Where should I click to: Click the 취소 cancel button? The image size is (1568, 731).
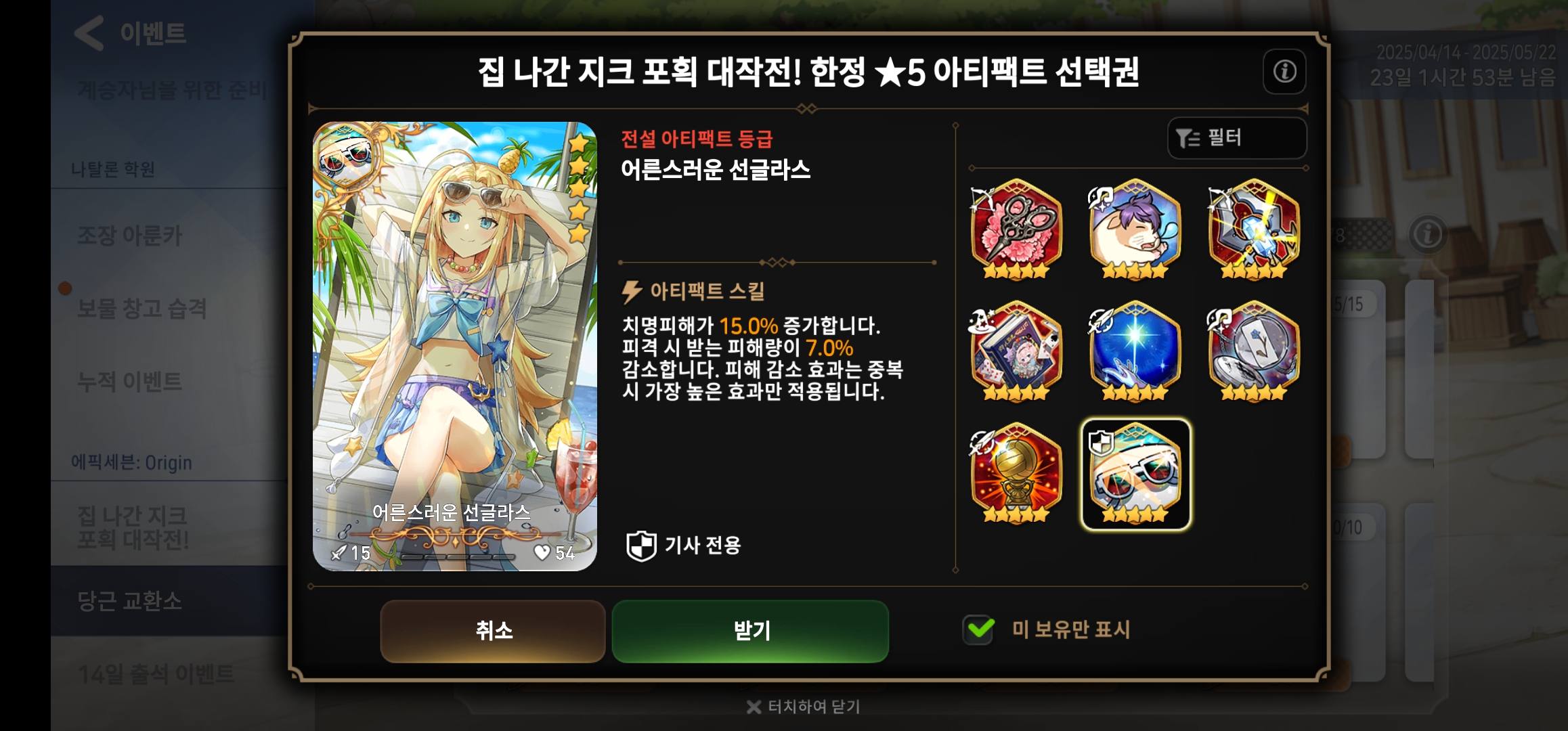(x=493, y=631)
